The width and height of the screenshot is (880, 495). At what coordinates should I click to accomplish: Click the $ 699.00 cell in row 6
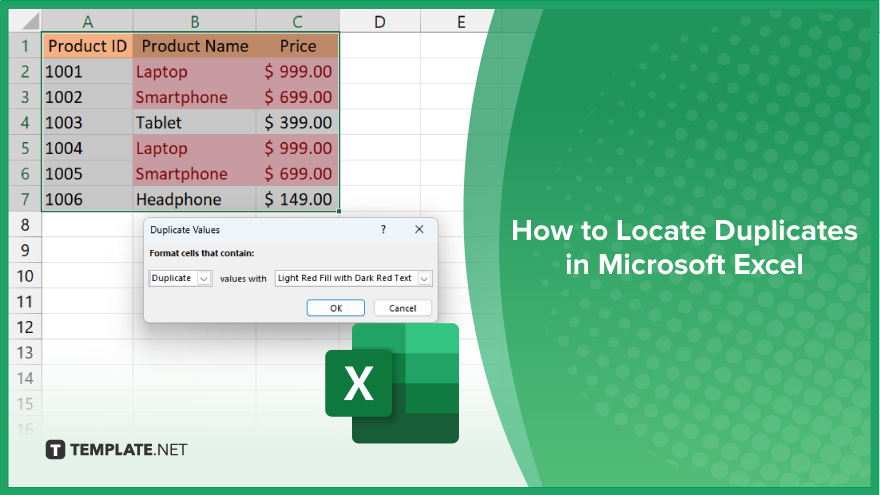click(297, 173)
